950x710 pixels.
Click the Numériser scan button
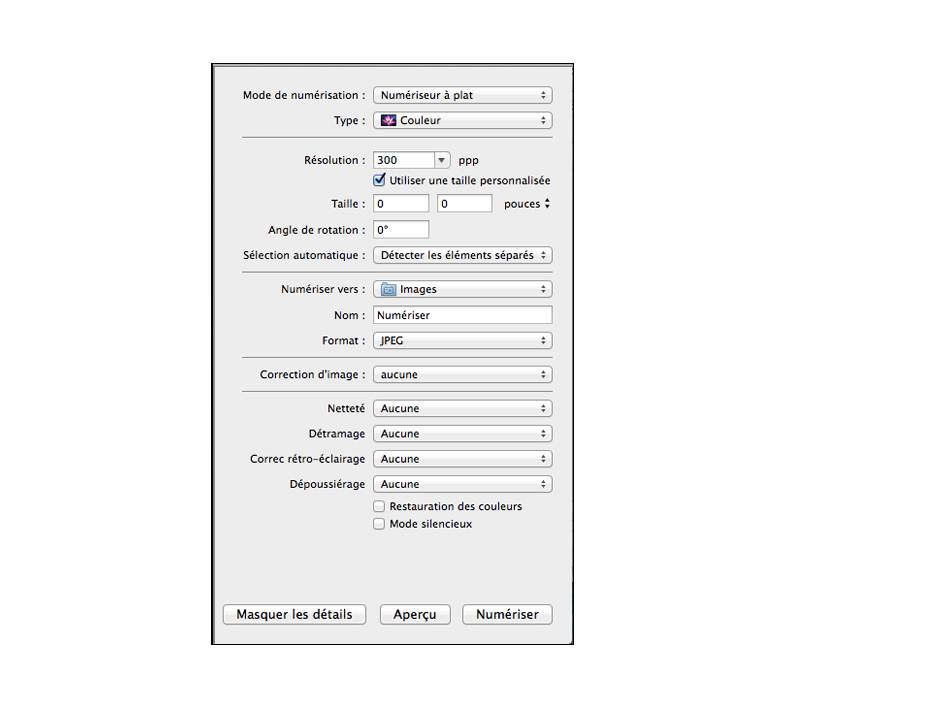(x=507, y=614)
